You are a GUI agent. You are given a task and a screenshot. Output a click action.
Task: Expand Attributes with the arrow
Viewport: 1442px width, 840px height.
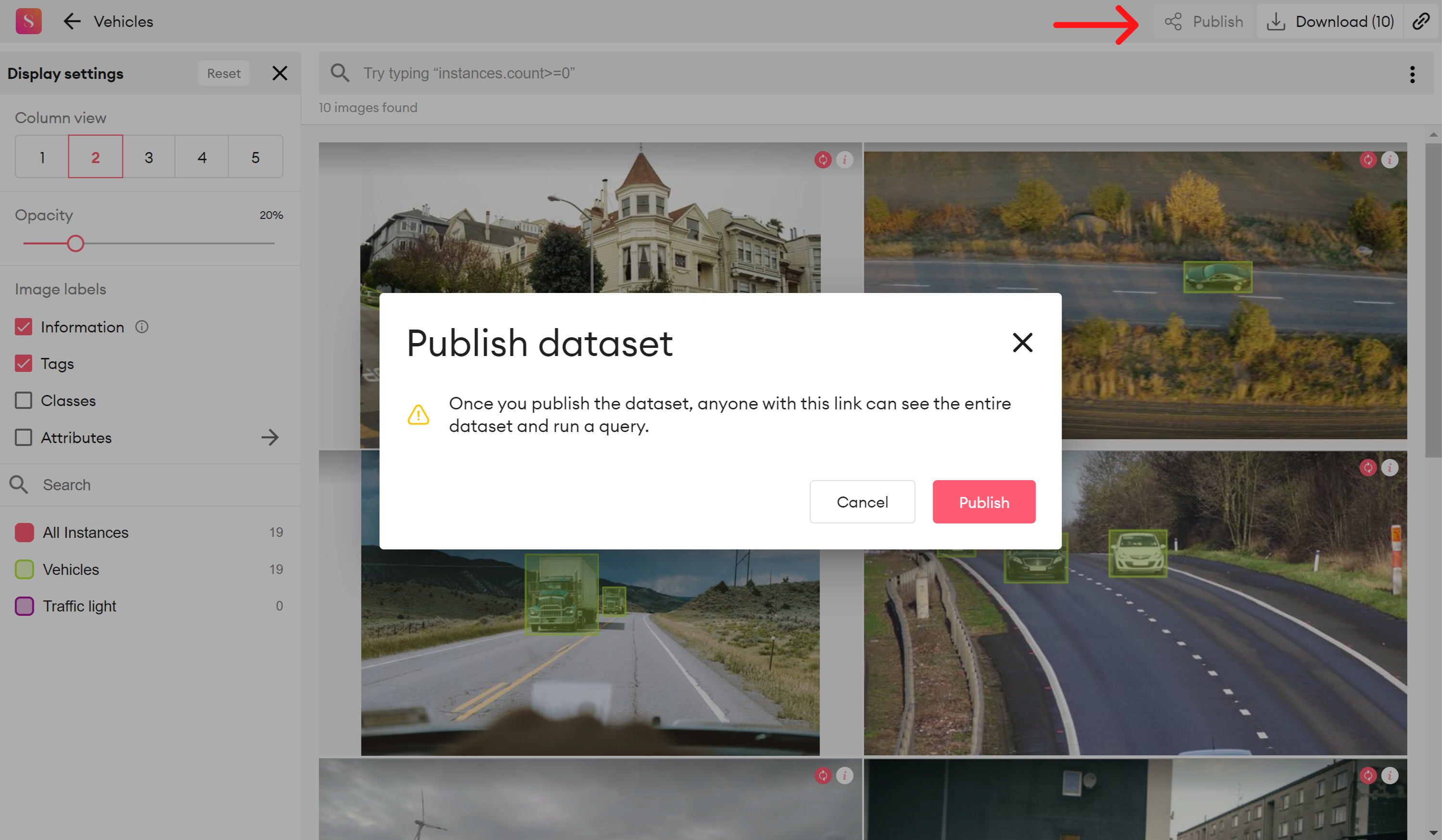(x=269, y=437)
